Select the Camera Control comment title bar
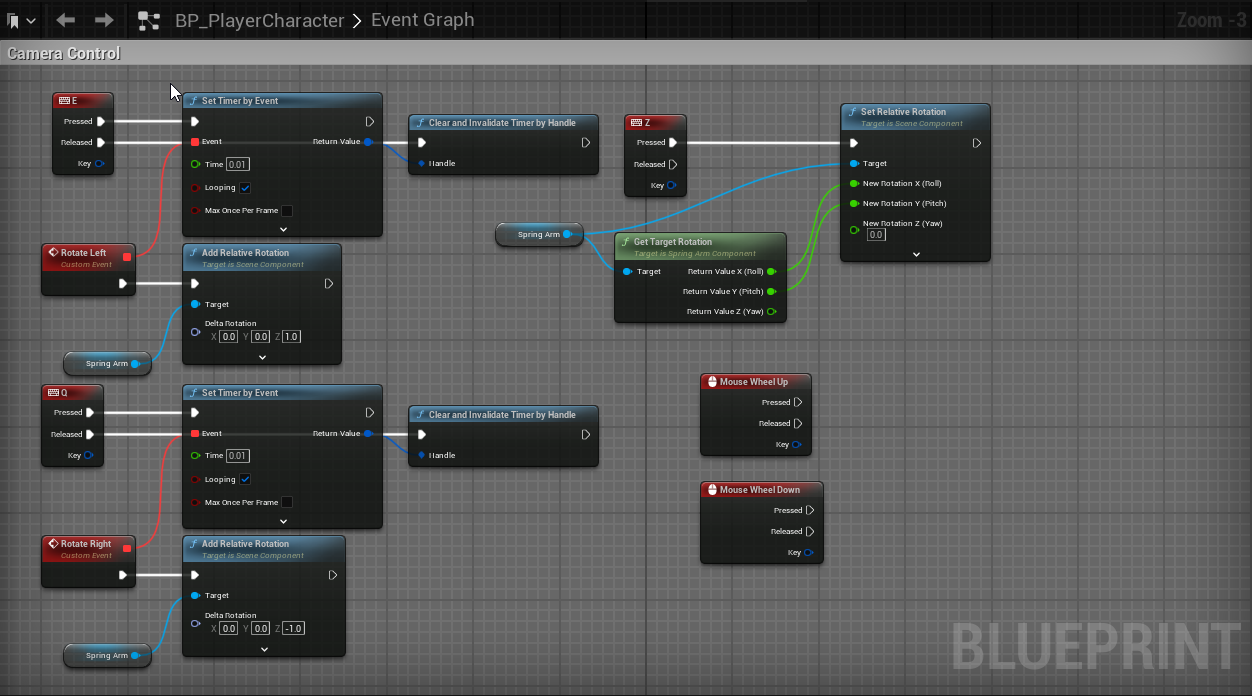1252x696 pixels. point(626,53)
